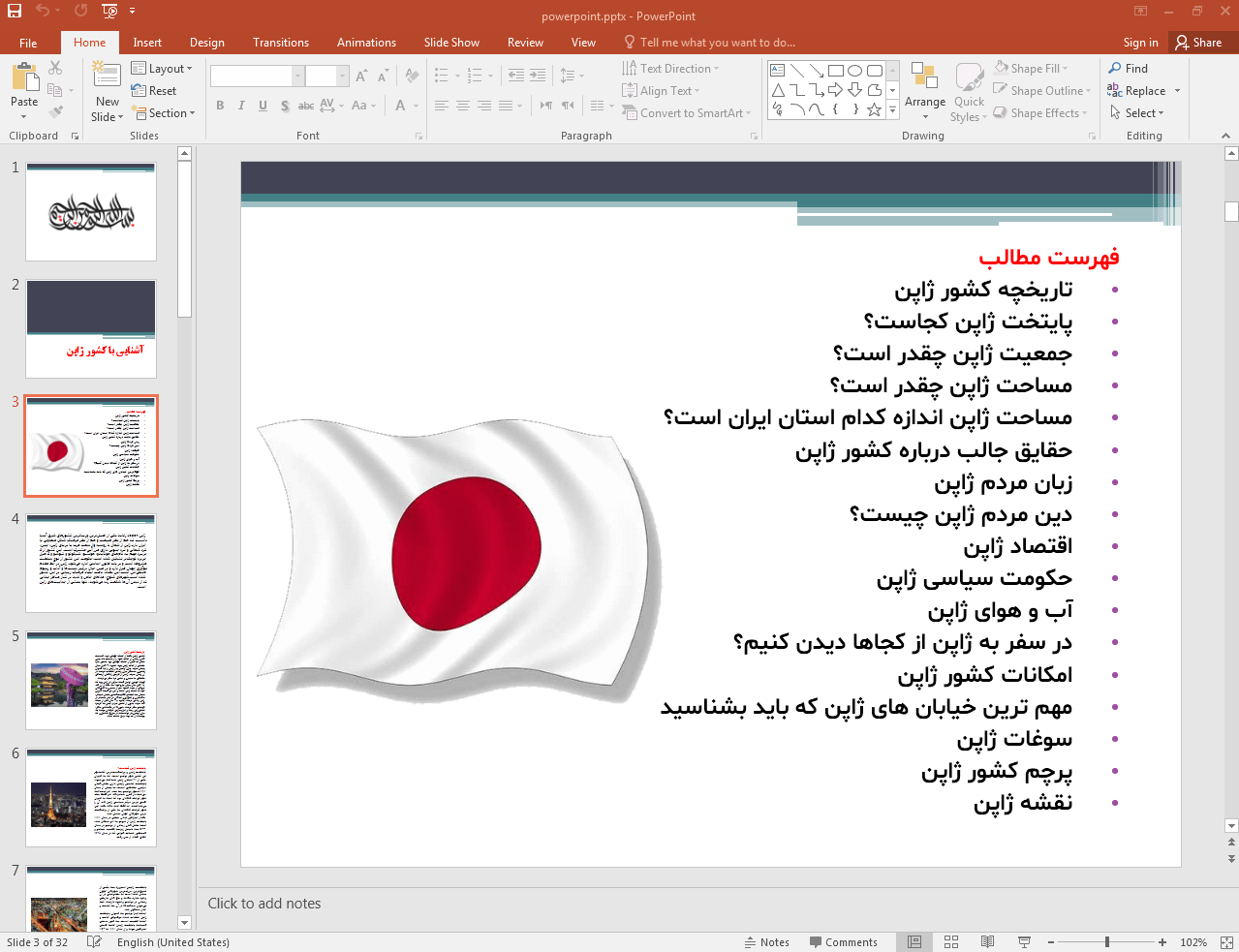This screenshot has height=952, width=1239.
Task: Click the Paste clipboard icon
Action: [x=24, y=77]
